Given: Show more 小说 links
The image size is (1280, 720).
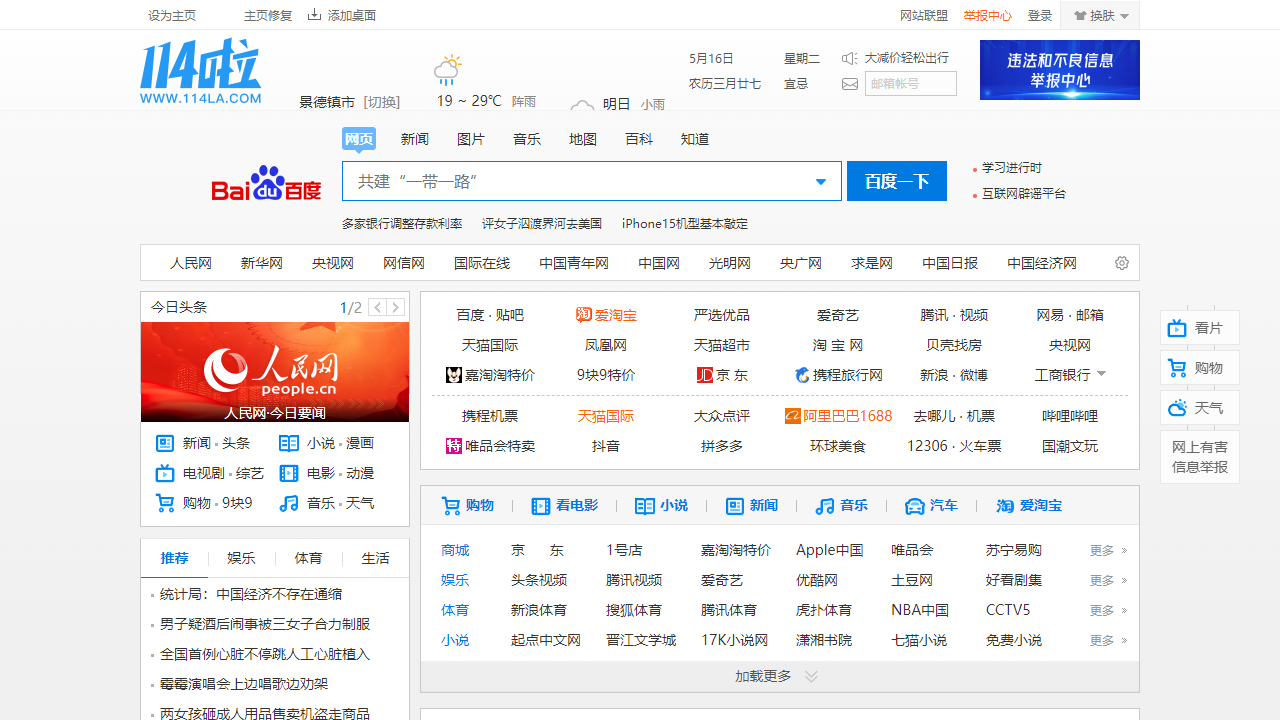Looking at the screenshot, I should tap(1108, 641).
